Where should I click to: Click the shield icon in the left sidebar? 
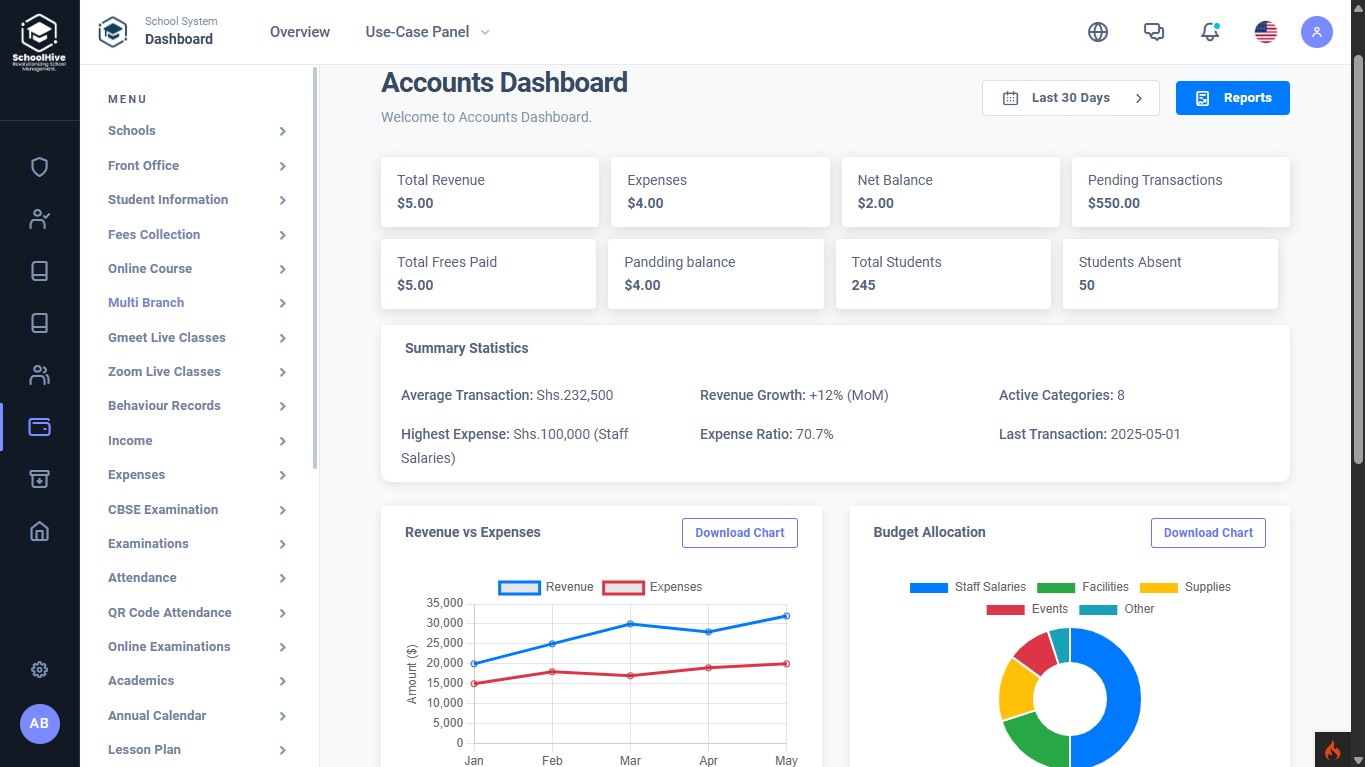[39, 167]
